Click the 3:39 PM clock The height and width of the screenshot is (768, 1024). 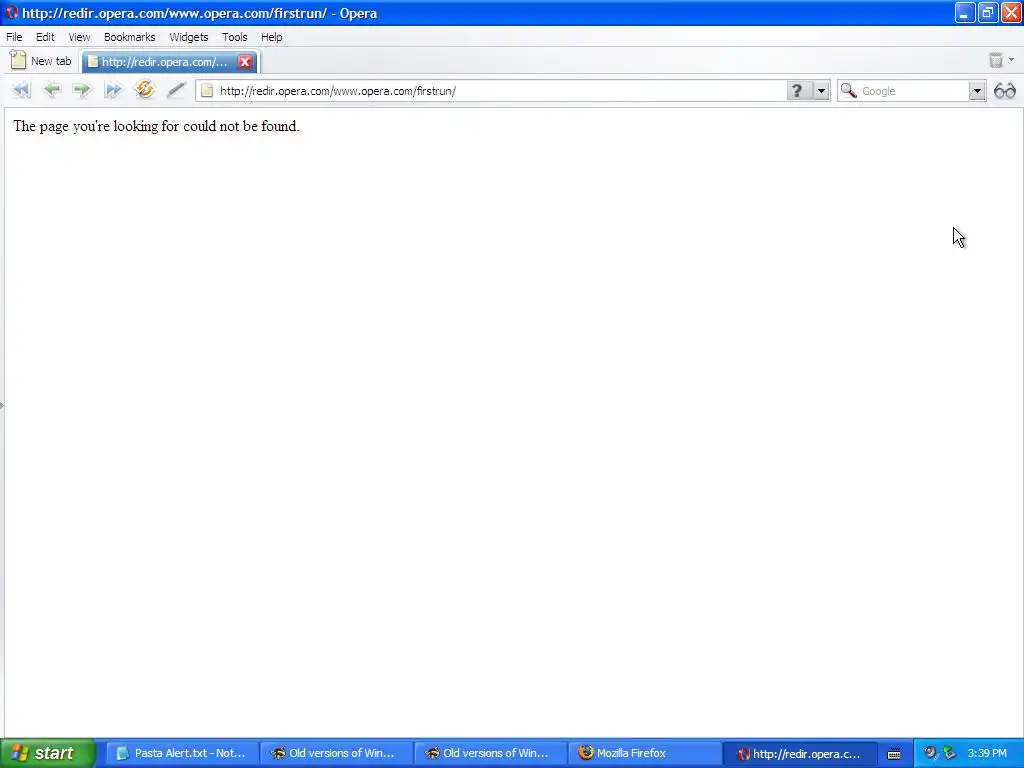point(987,753)
